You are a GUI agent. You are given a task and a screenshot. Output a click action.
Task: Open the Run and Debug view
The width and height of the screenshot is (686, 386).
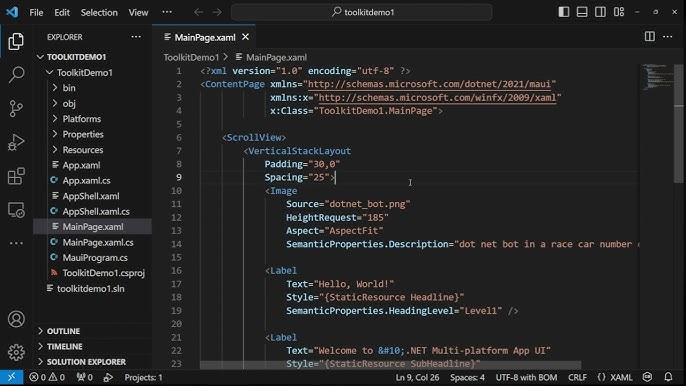[x=16, y=142]
